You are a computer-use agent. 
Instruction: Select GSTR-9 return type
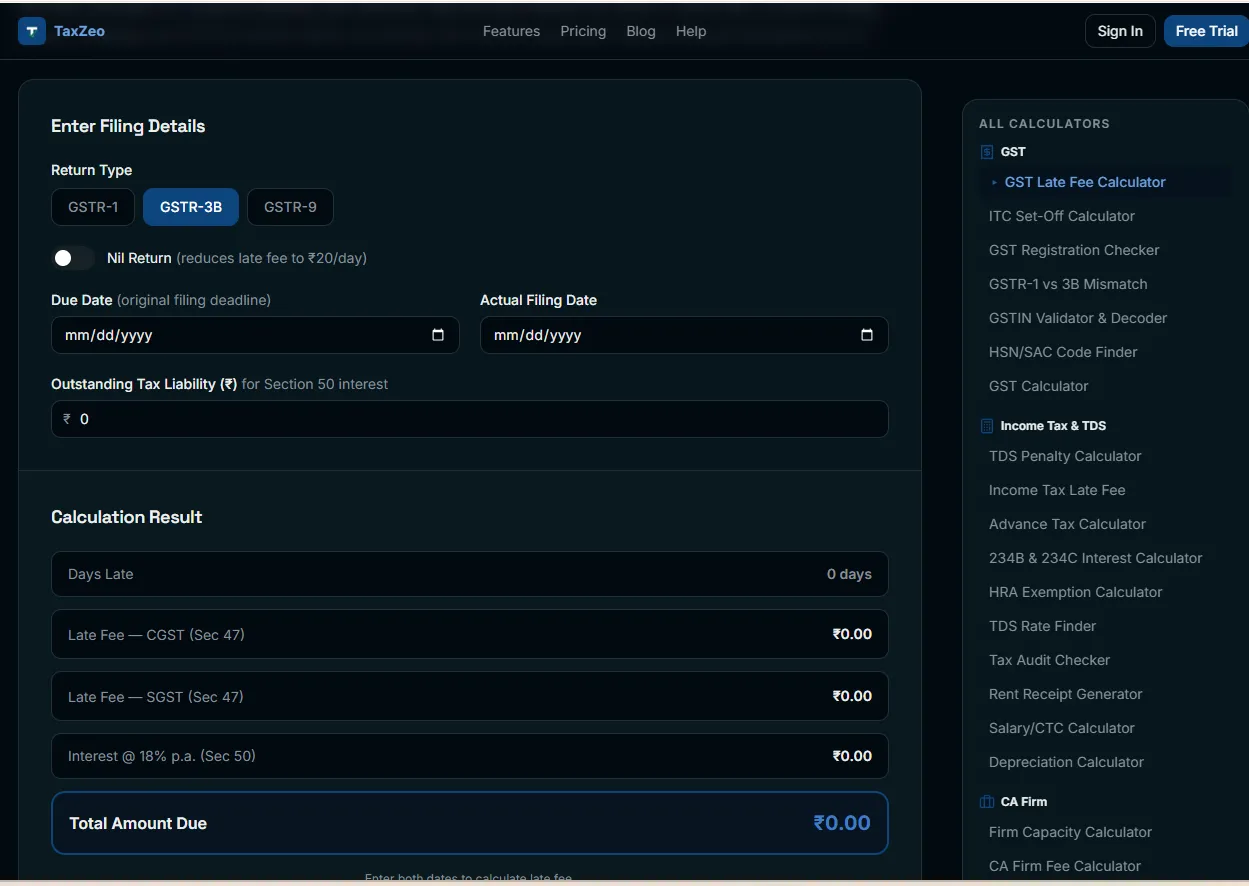pos(290,207)
